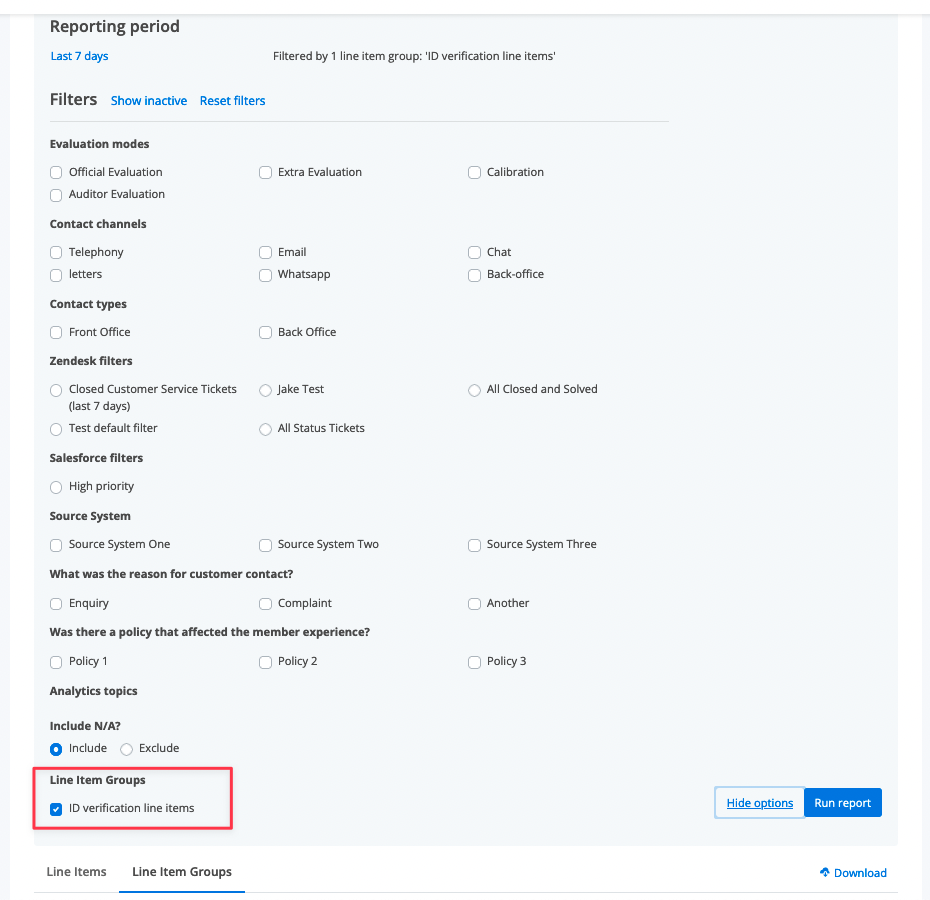Click the Hide options button
Viewport: 930px width, 900px height.
[759, 803]
